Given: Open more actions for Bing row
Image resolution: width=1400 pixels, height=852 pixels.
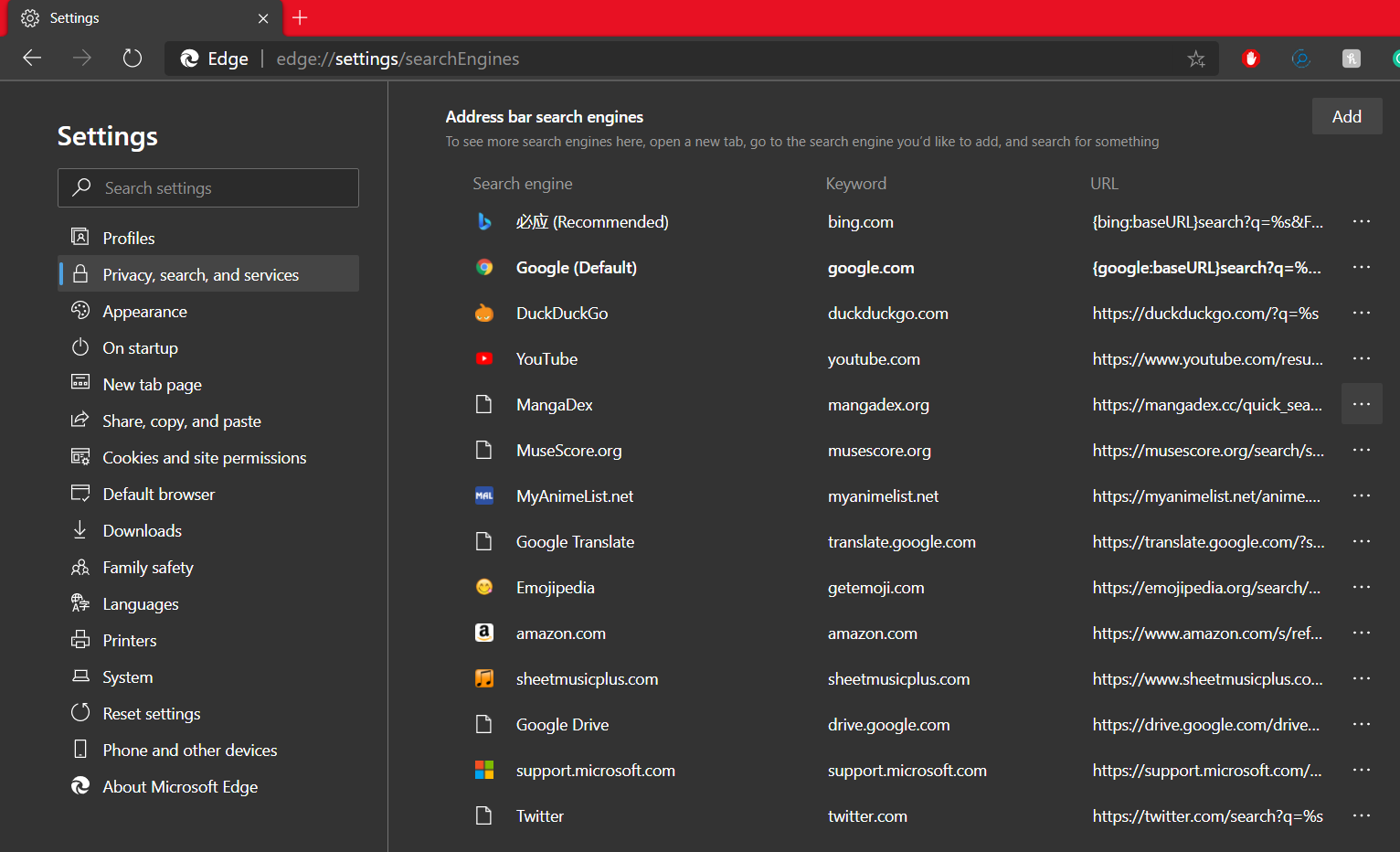Looking at the screenshot, I should click(x=1362, y=221).
